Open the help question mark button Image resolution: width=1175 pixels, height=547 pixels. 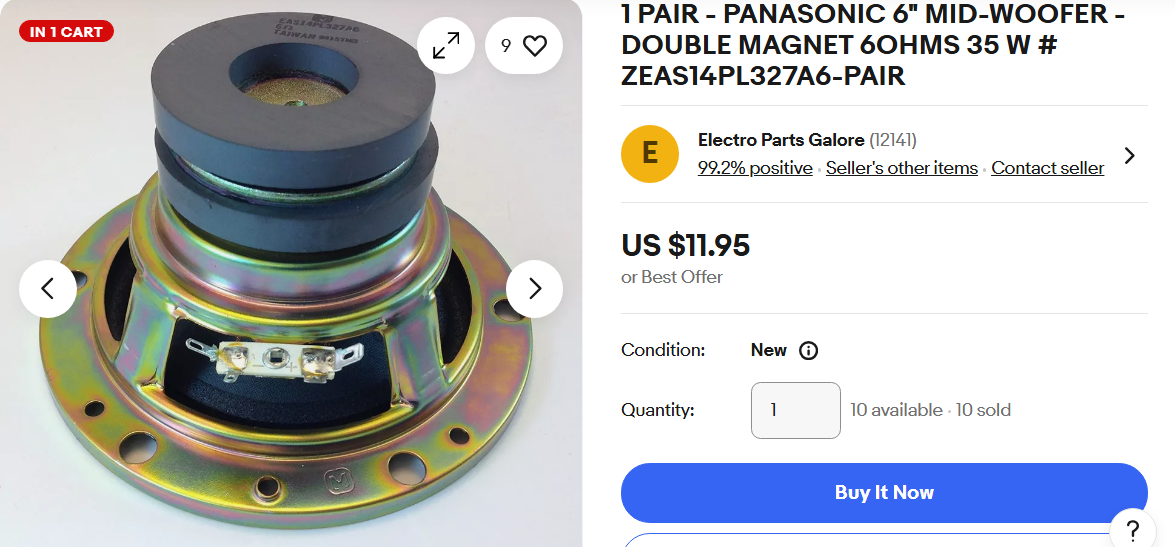1133,530
